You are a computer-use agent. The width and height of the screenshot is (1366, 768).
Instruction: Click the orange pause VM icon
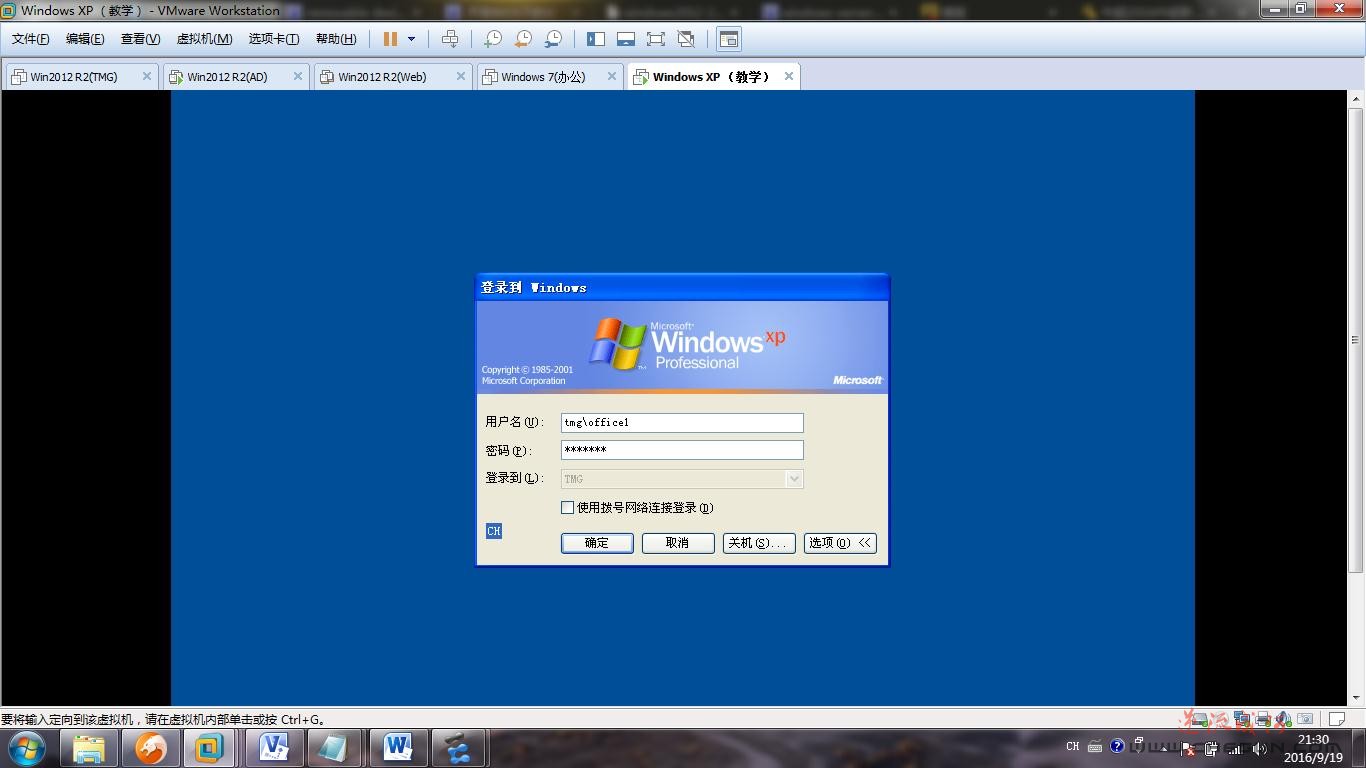tap(390, 39)
